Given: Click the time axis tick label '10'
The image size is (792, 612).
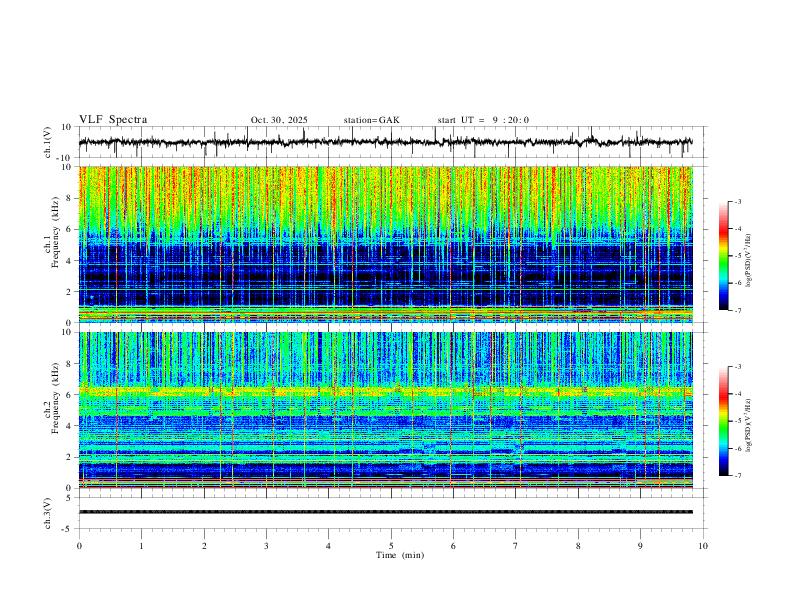Looking at the screenshot, I should [703, 546].
